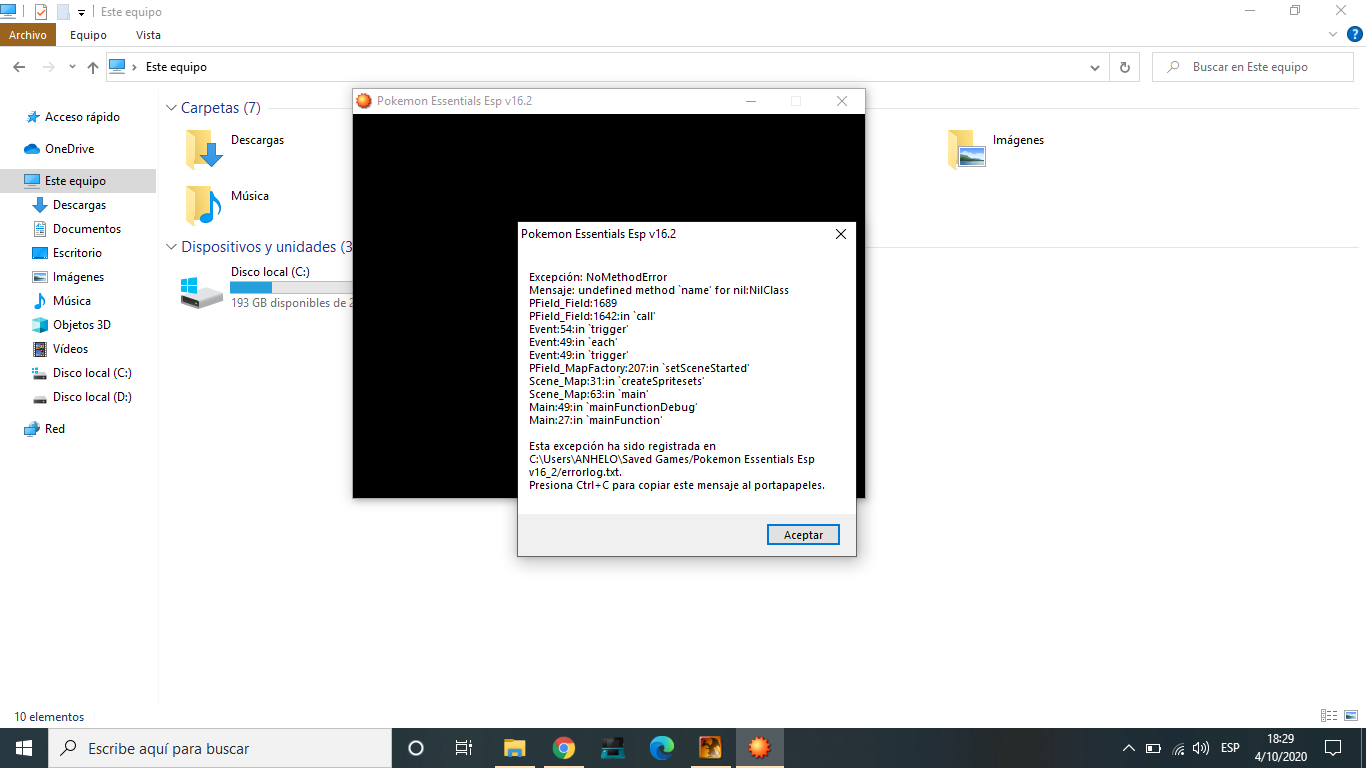This screenshot has height=768, width=1366.
Task: Close the Pokemon Essentials error dialog
Action: 840,234
